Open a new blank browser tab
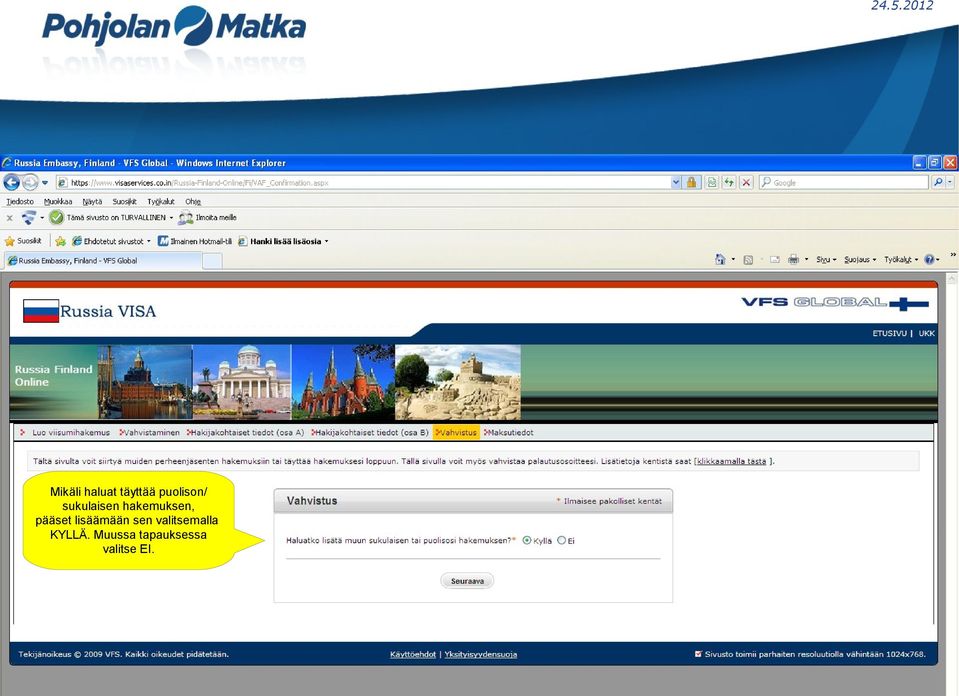This screenshot has width=959, height=696. coord(212,261)
